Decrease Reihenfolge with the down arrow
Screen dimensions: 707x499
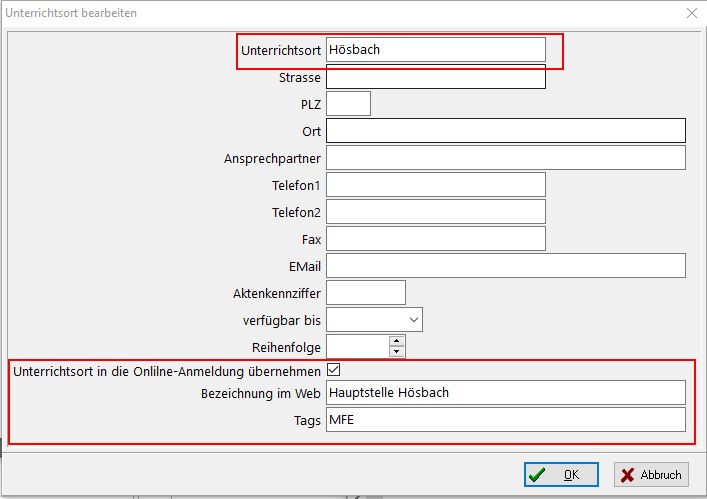click(397, 351)
